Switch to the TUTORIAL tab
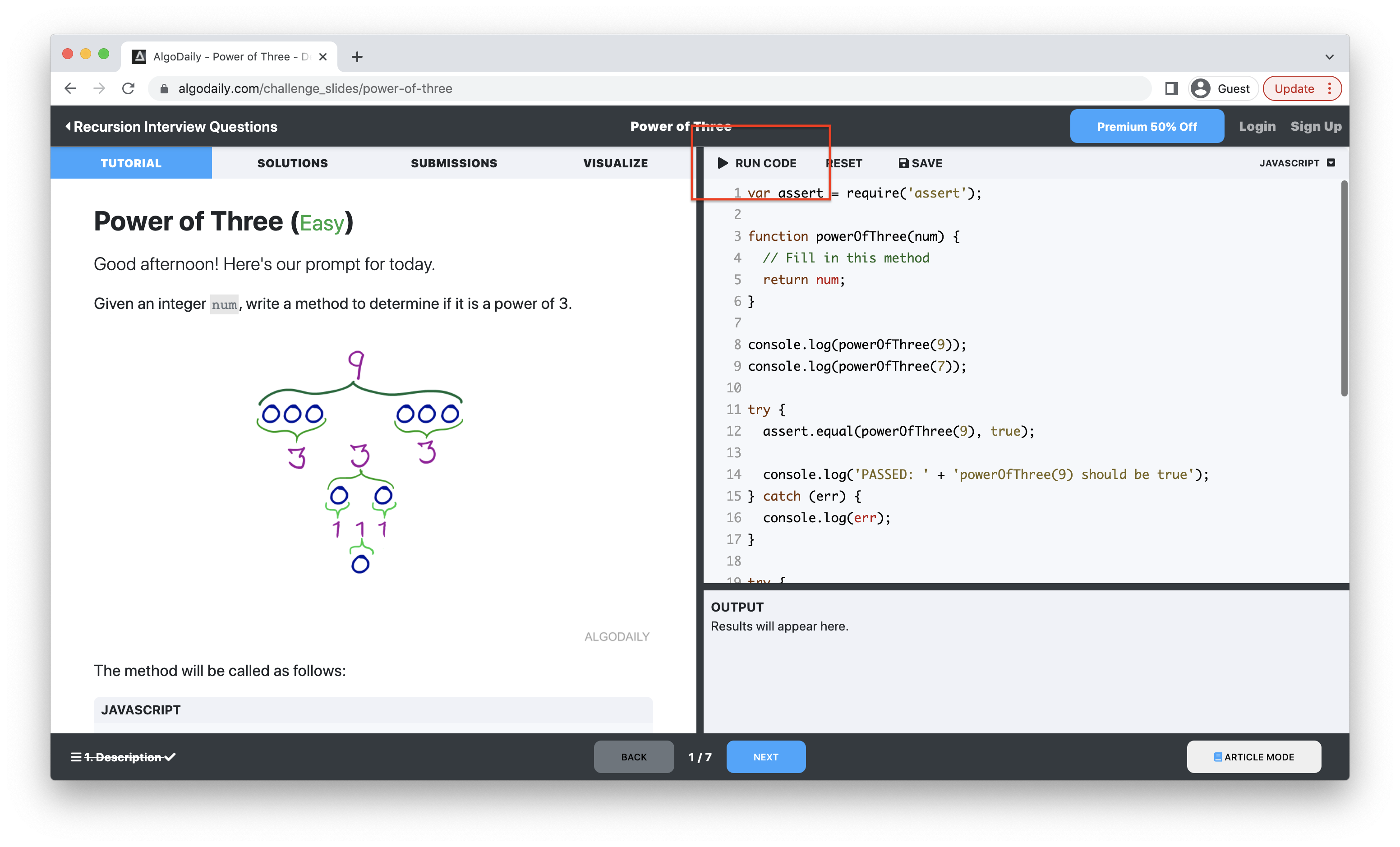Viewport: 1400px width, 847px height. [x=131, y=163]
